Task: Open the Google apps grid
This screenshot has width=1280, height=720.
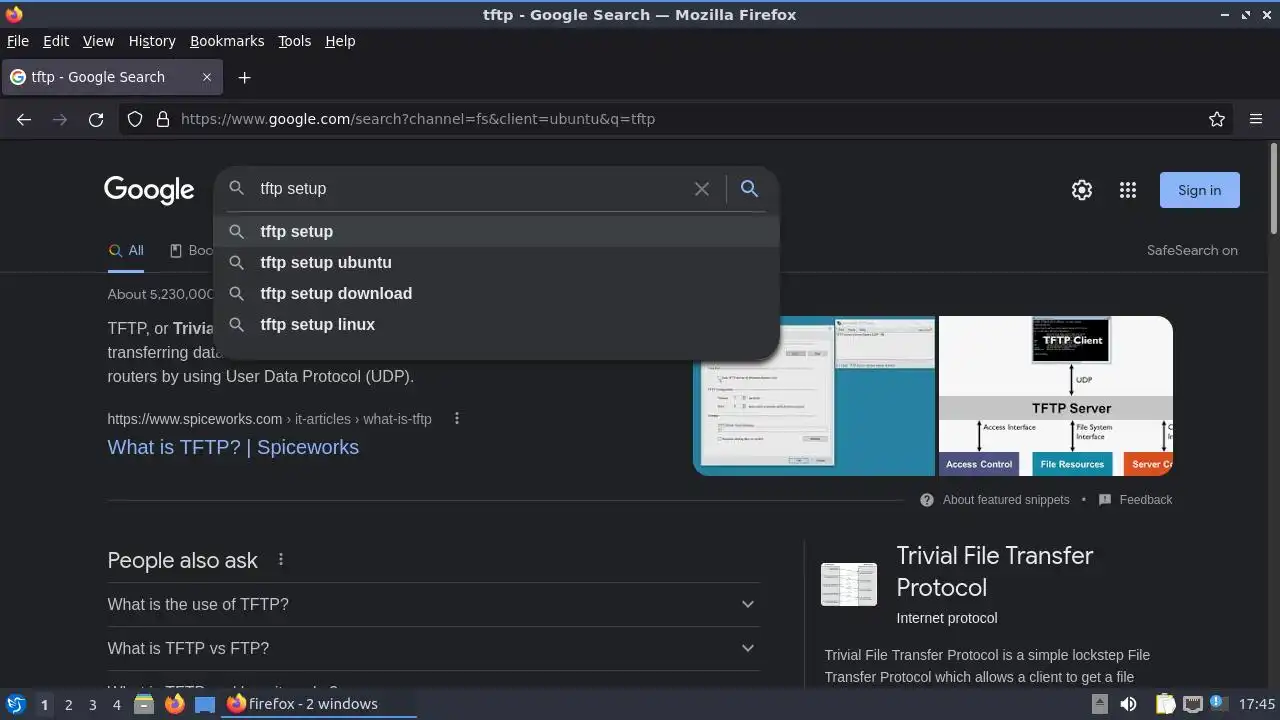Action: (1128, 190)
